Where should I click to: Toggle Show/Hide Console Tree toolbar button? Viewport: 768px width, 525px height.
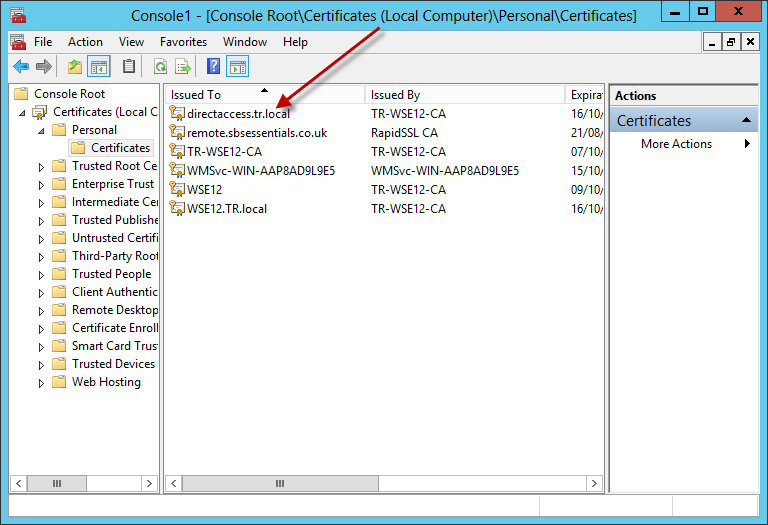tap(99, 67)
